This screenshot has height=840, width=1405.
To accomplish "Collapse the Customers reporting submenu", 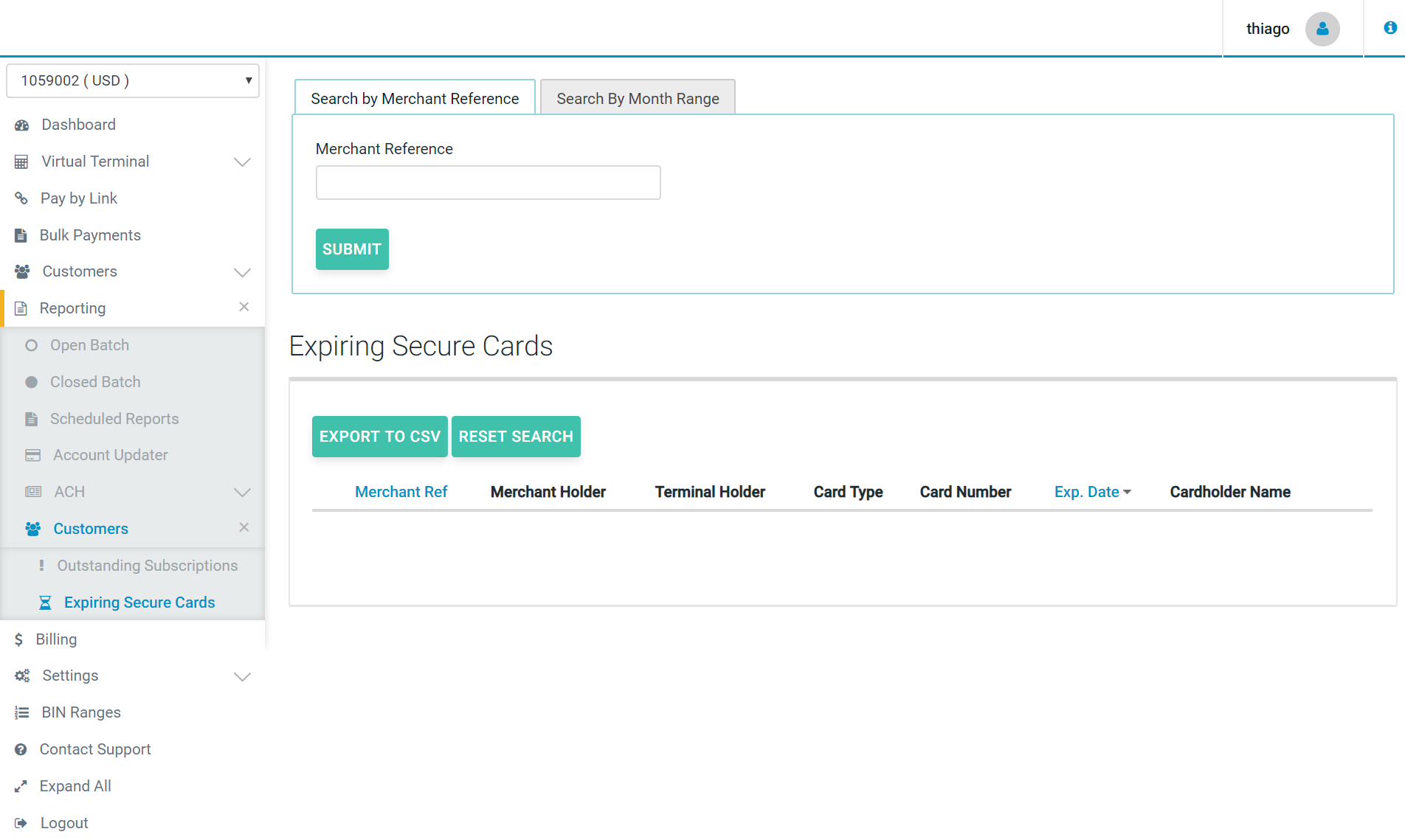I will [244, 527].
